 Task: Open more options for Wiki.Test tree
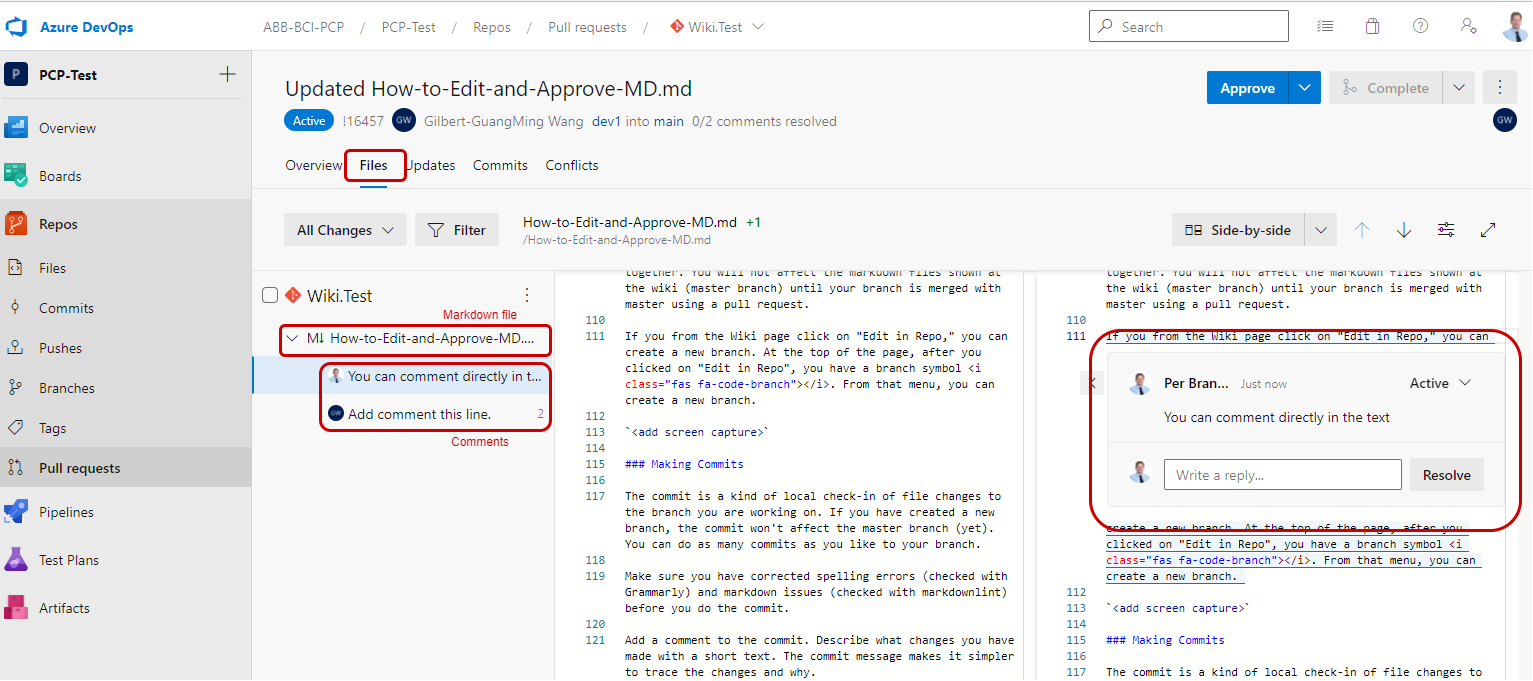point(527,295)
